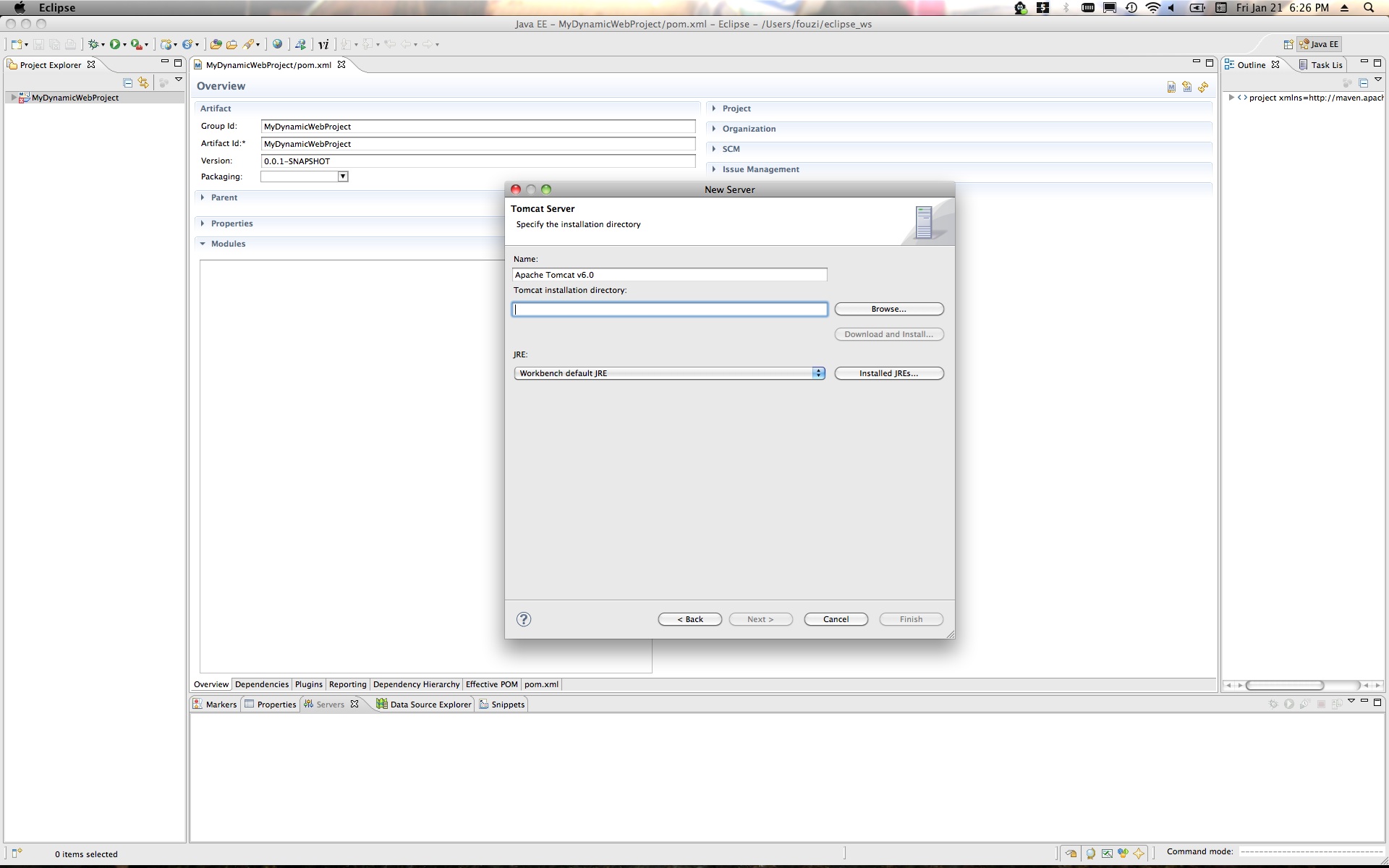Click the help question mark icon
Viewport: 1389px width, 868px height.
click(524, 619)
